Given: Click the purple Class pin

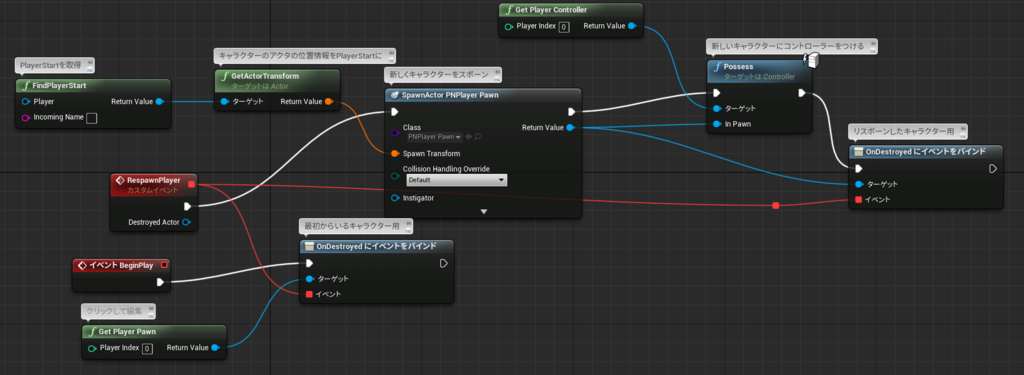Looking at the screenshot, I should [394, 132].
